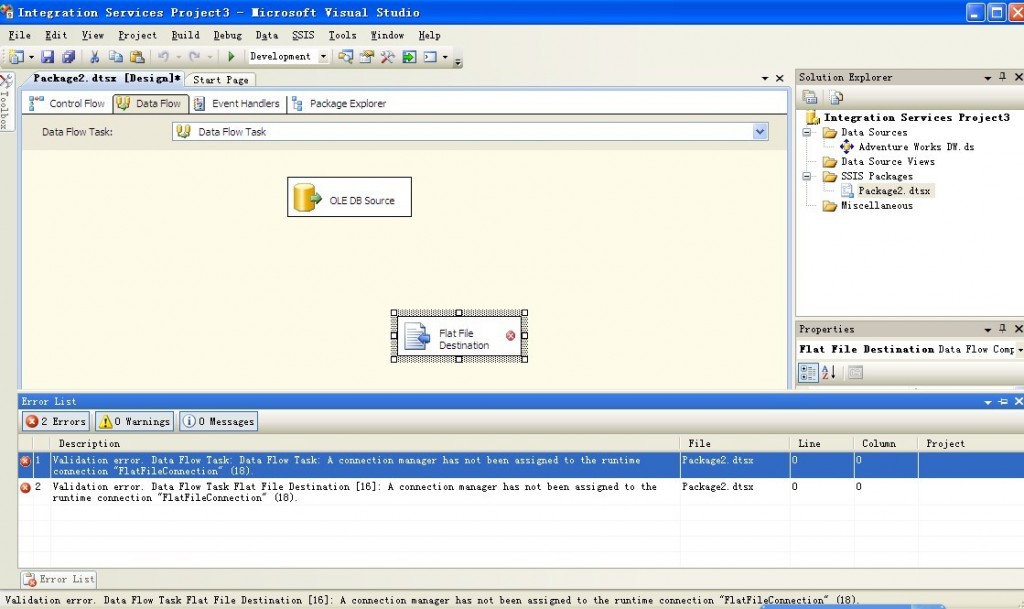The image size is (1024, 609).
Task: Click the Property Pages icon in Properties panel
Action: tap(856, 373)
